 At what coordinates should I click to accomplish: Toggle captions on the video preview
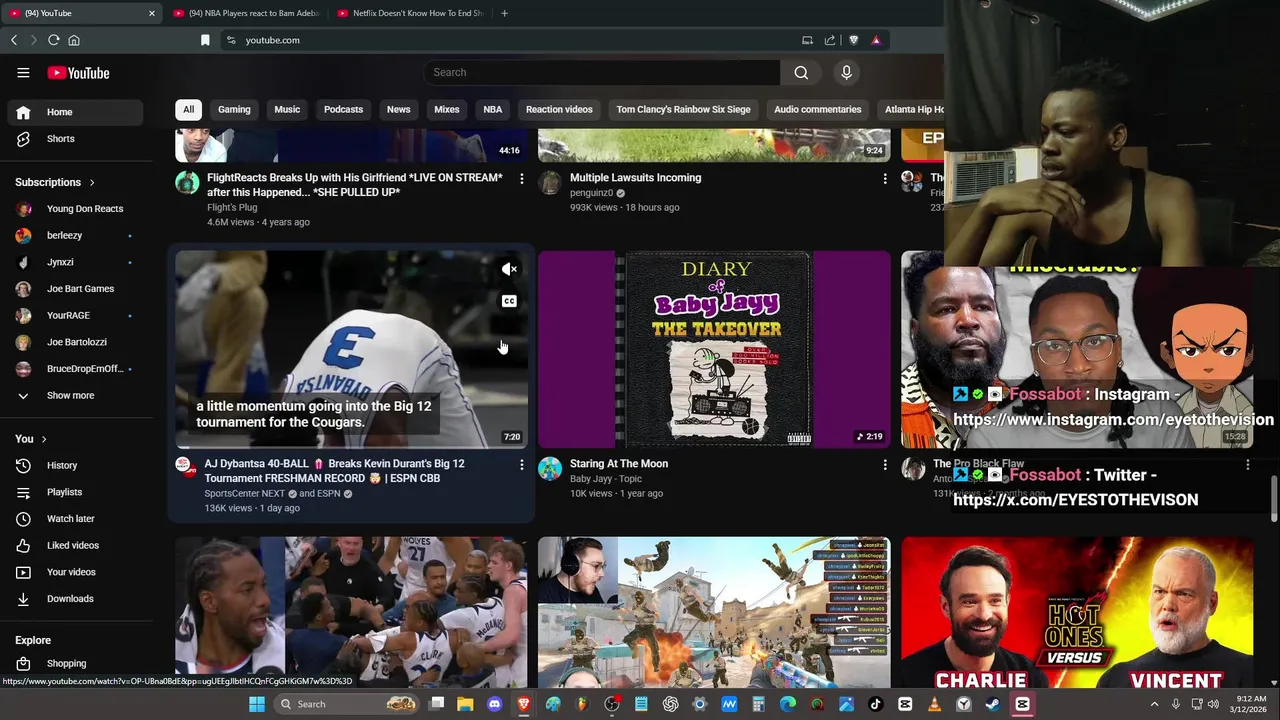(509, 301)
